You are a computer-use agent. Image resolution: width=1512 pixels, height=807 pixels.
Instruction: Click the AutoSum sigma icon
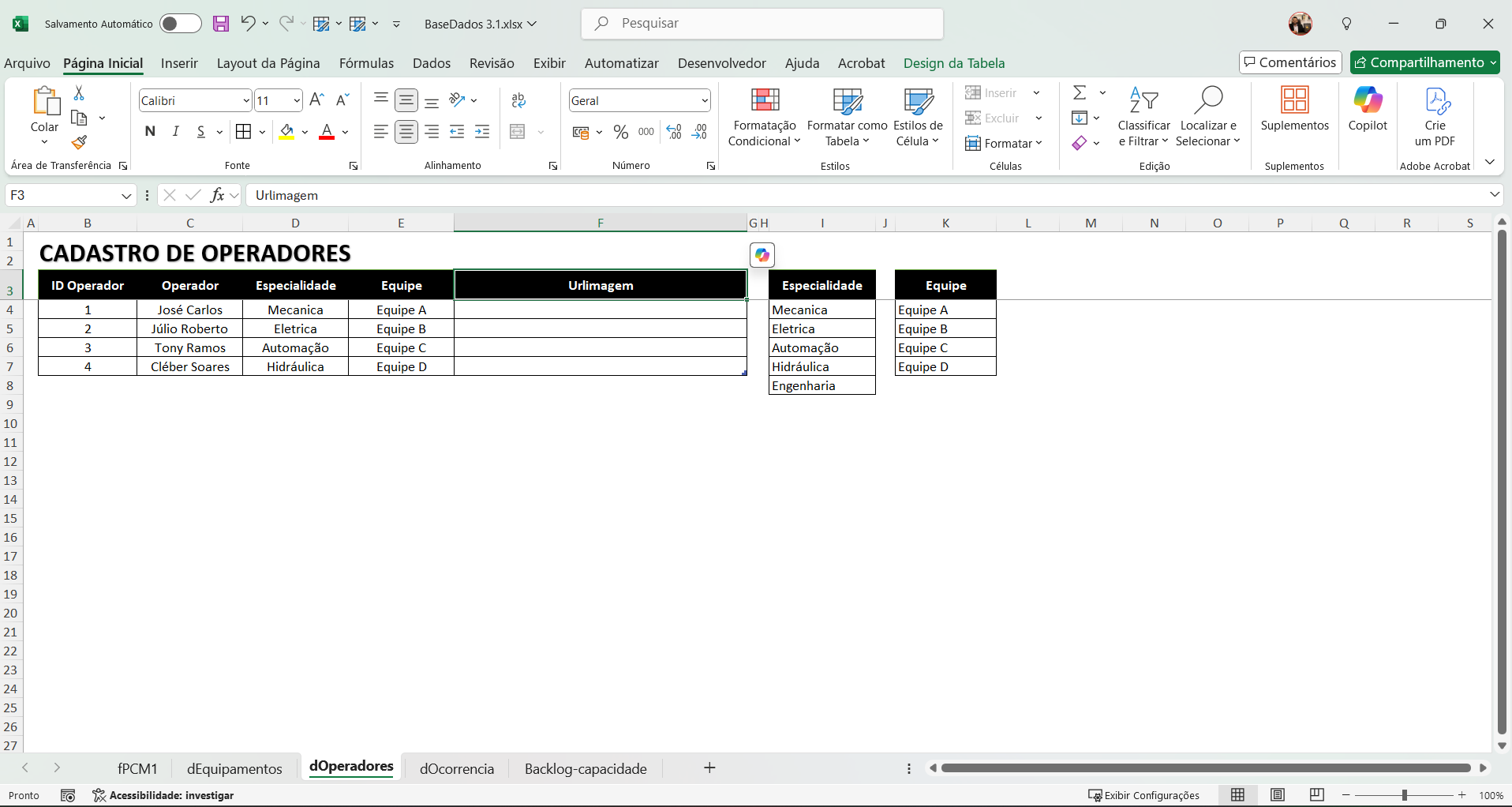click(1080, 93)
